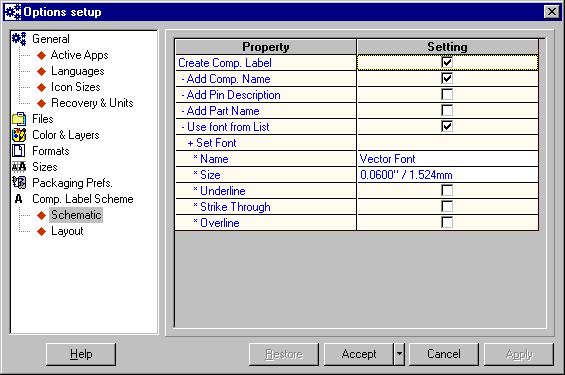Viewport: 565px width, 375px height.
Task: Toggle the Create Comp. Label checkbox
Action: [447, 62]
